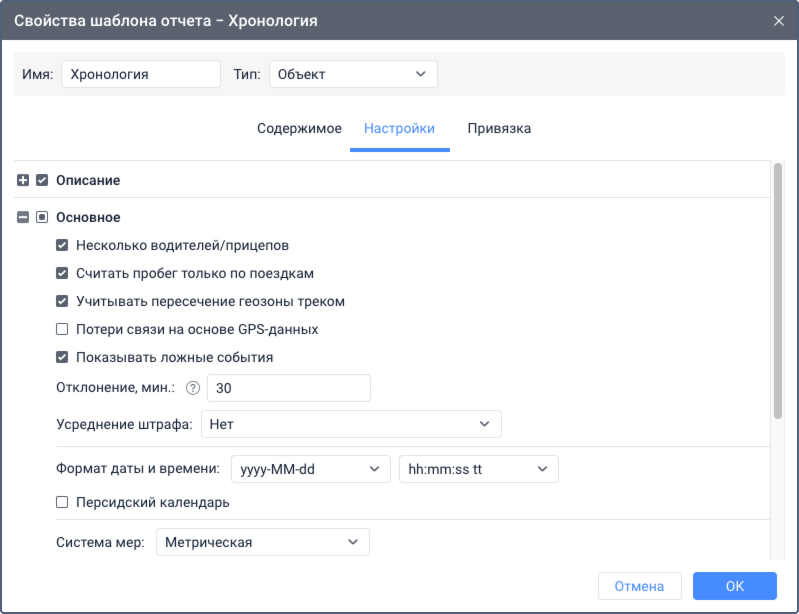
Task: Enable Потери связи на основе GPS-данных
Action: click(62, 329)
